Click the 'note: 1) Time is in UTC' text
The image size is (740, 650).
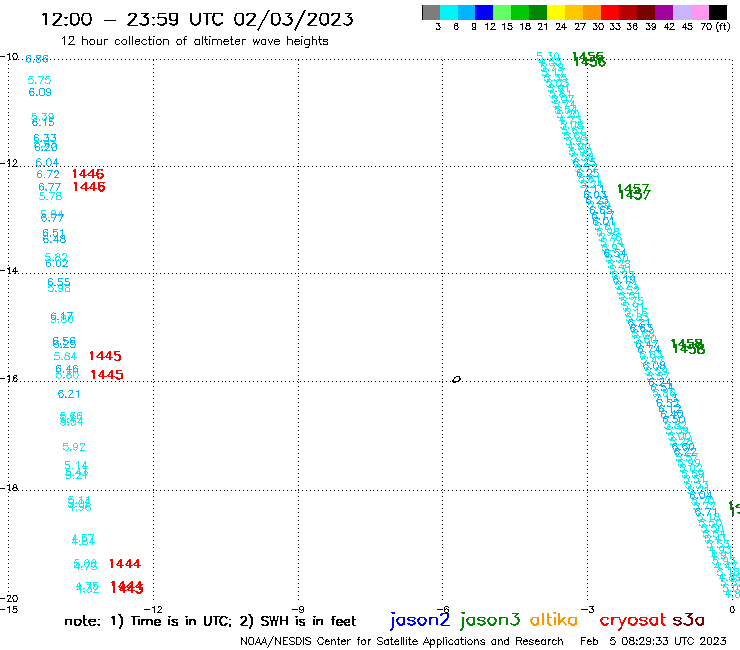click(x=148, y=621)
